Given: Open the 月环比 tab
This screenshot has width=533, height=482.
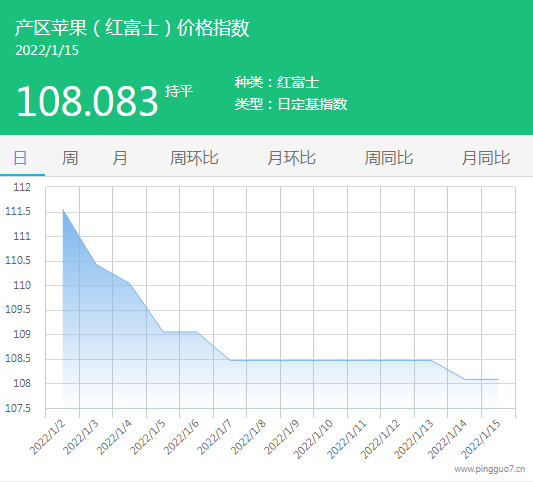Looking at the screenshot, I should 291,158.
